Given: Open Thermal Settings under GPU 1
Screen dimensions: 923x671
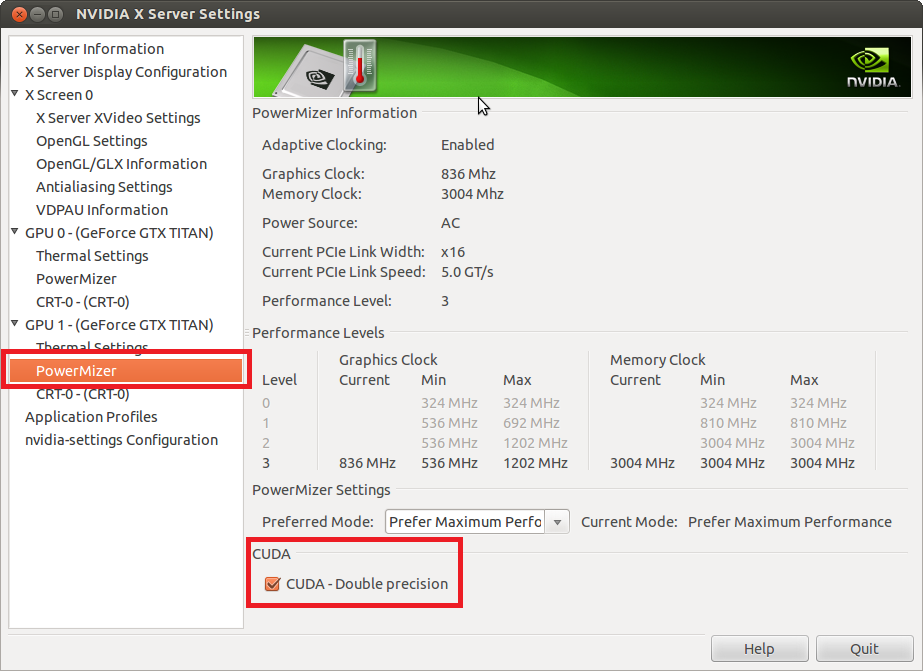Looking at the screenshot, I should [x=92, y=346].
